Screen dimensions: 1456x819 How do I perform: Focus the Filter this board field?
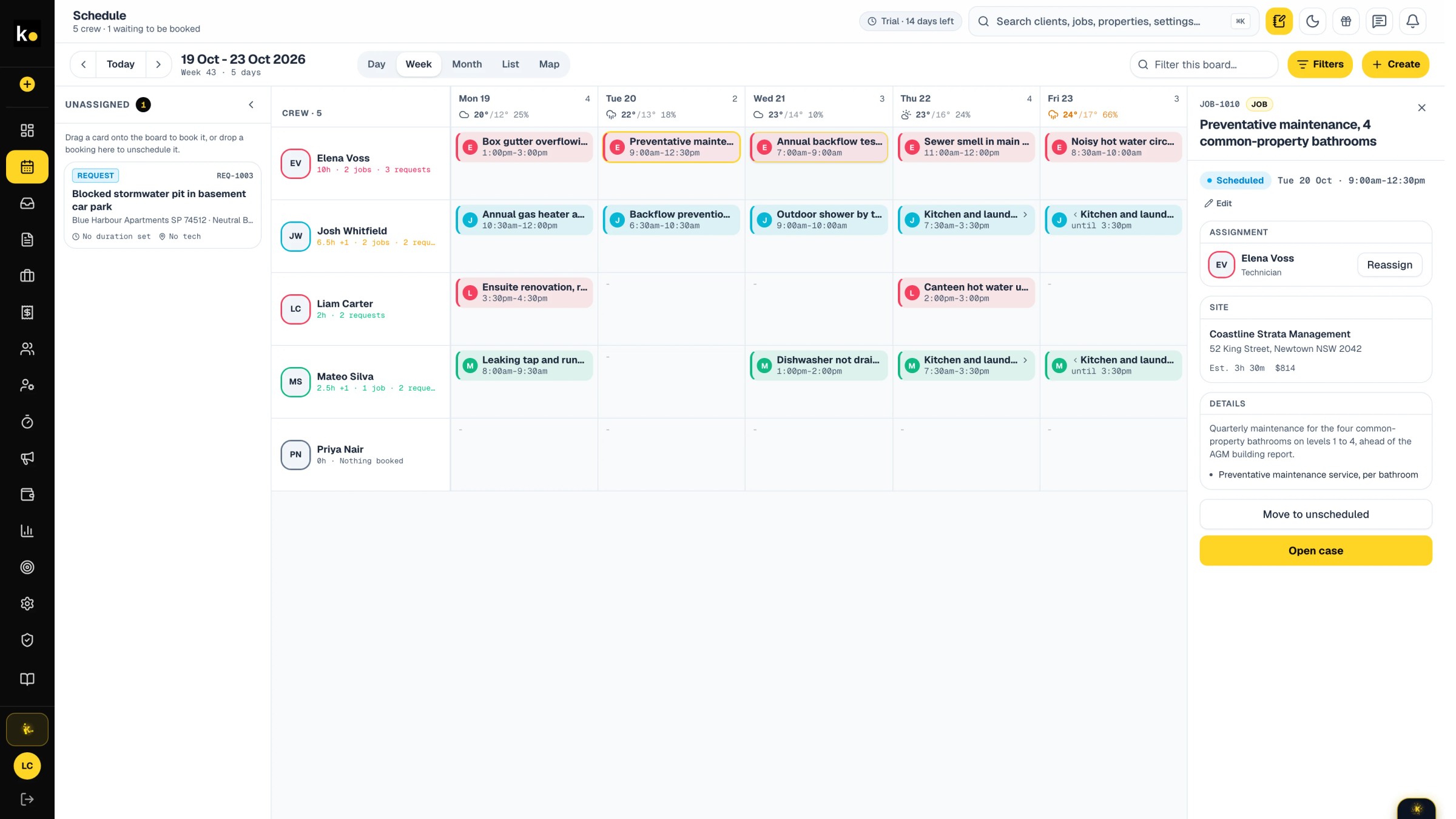[1204, 64]
